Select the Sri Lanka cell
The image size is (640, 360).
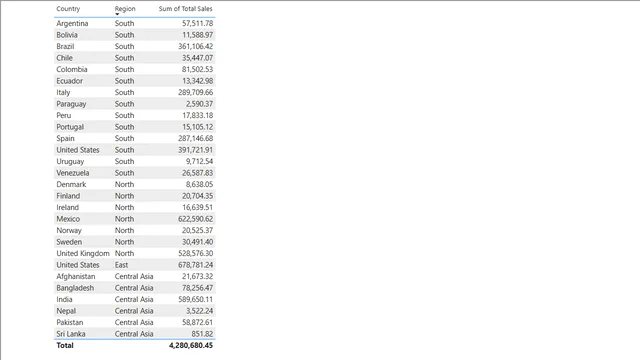[x=71, y=333]
